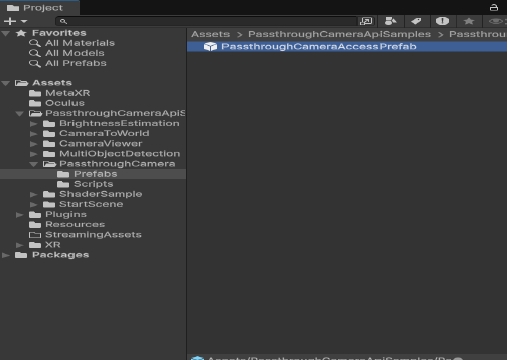Viewport: 508px width, 360px height.
Task: Click the empty StreamingAssets folder icon
Action: [x=35, y=235]
